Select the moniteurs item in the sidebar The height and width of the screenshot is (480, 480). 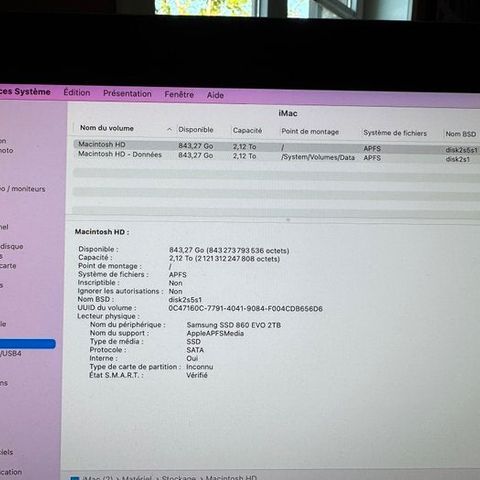(x=23, y=189)
